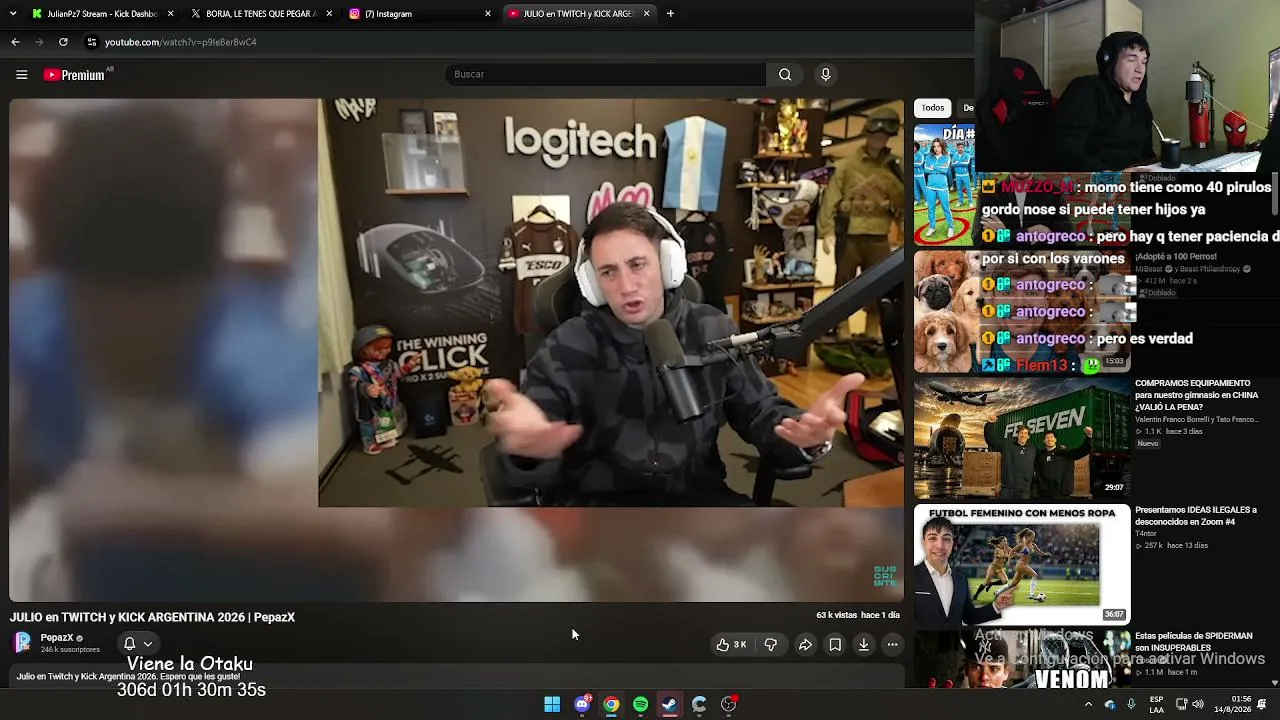
Task: Close the Instagram tab
Action: 488,14
